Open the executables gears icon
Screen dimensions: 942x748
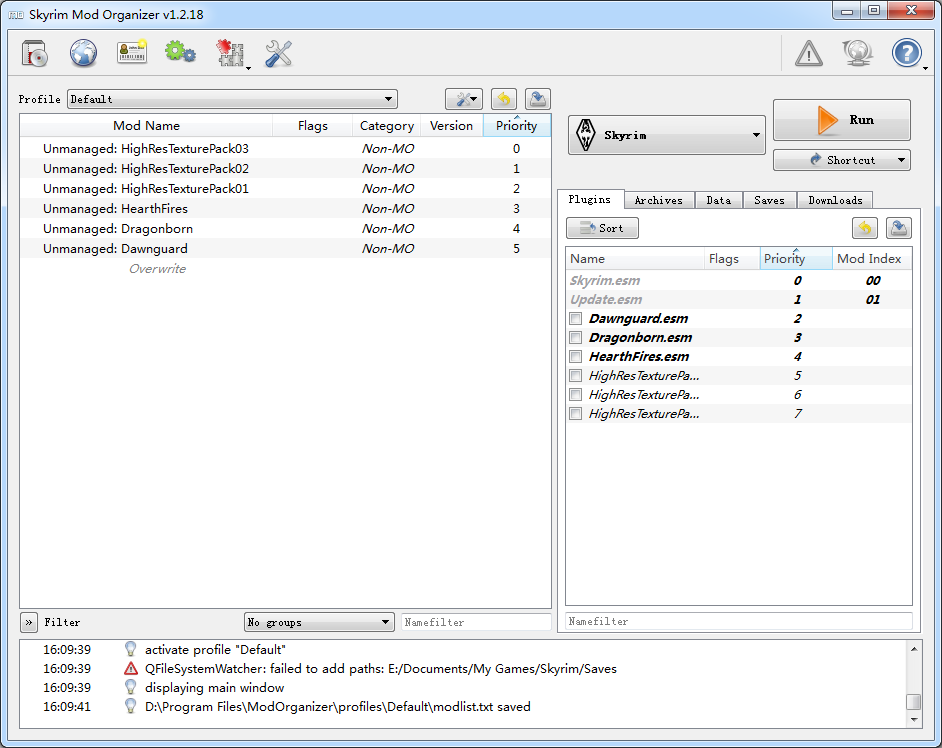point(180,52)
